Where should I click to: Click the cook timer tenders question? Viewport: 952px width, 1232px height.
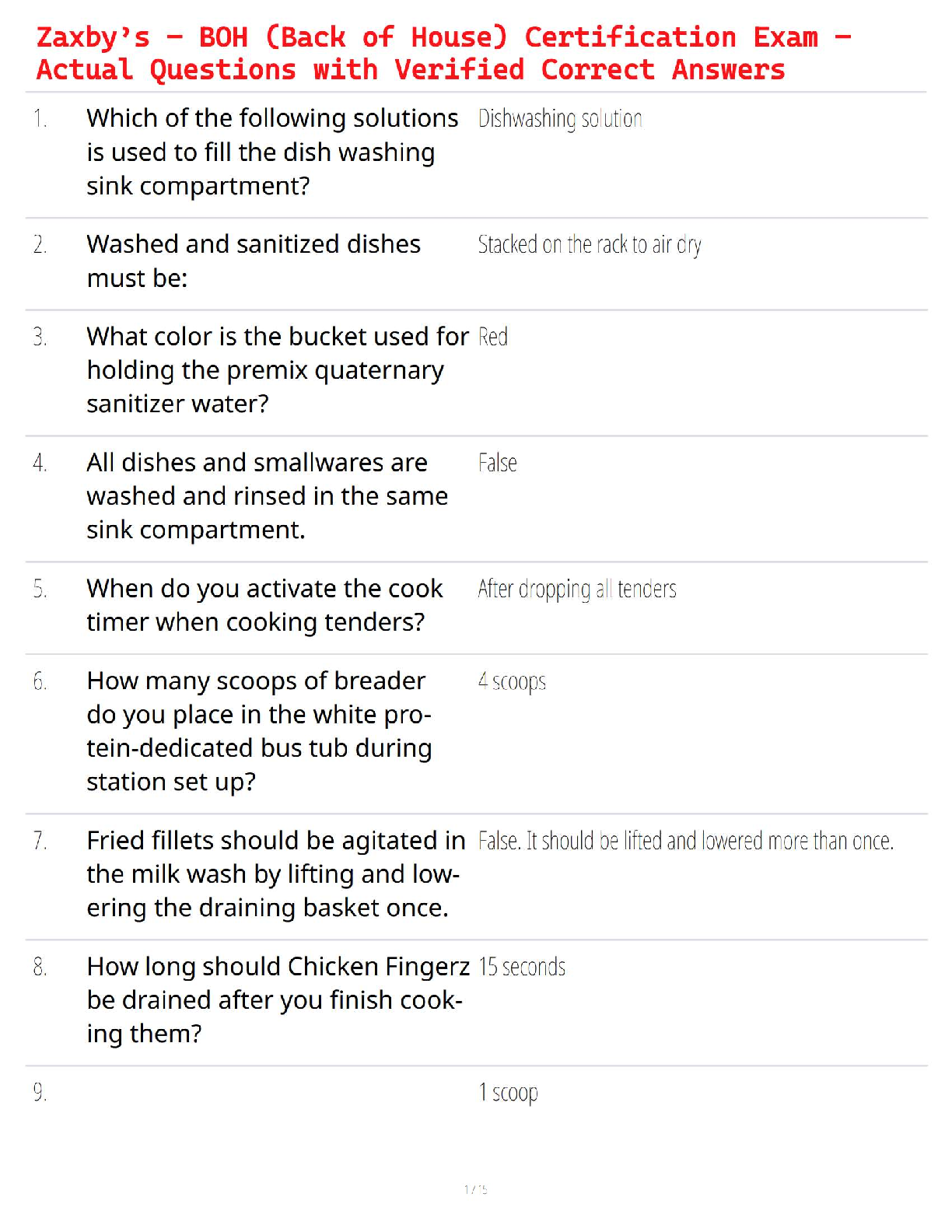(x=264, y=605)
